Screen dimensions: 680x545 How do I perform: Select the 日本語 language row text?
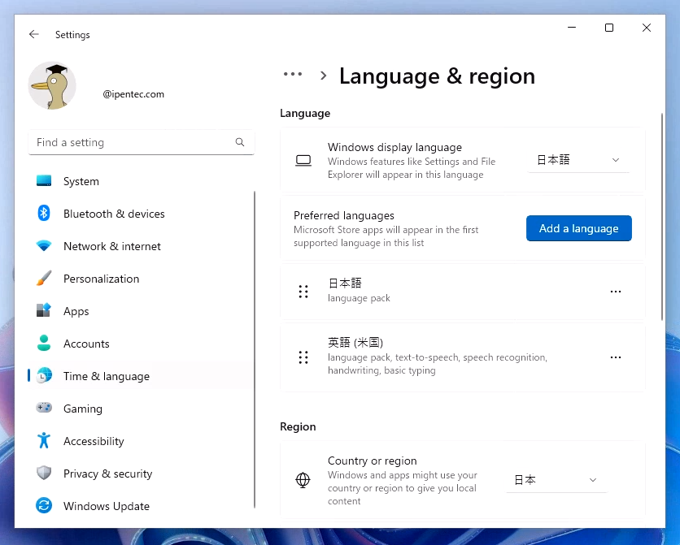[x=345, y=283]
